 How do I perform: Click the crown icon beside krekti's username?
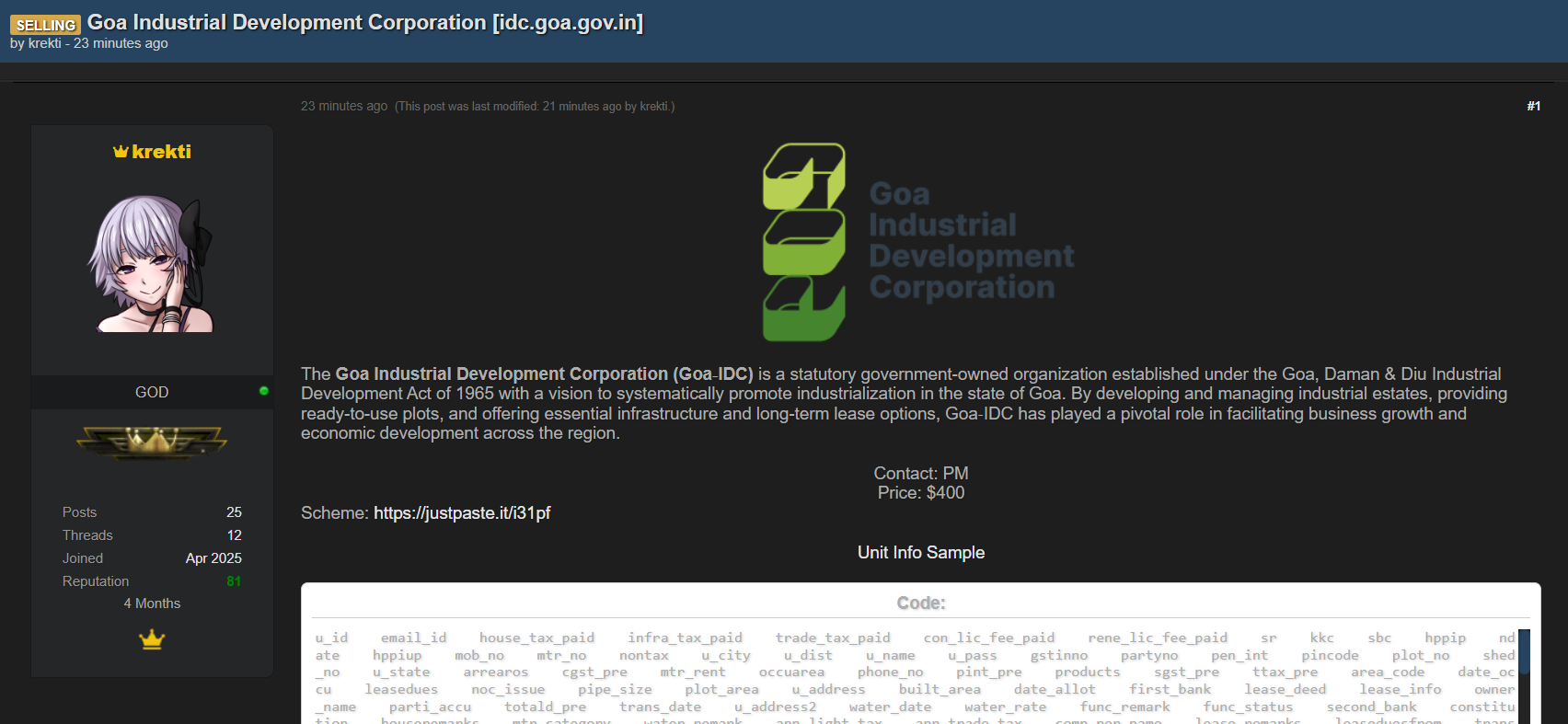pos(121,152)
